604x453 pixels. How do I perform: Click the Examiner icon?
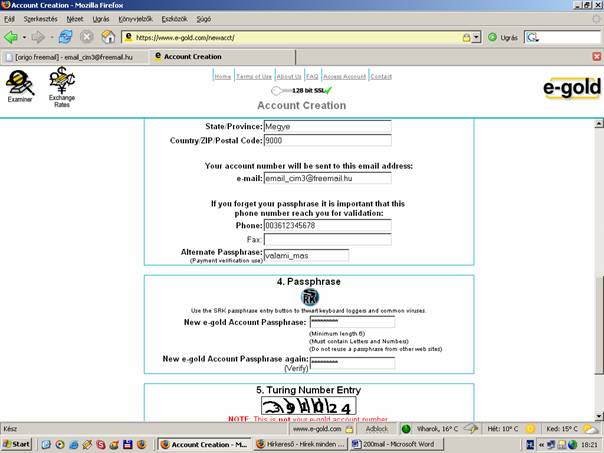[18, 84]
